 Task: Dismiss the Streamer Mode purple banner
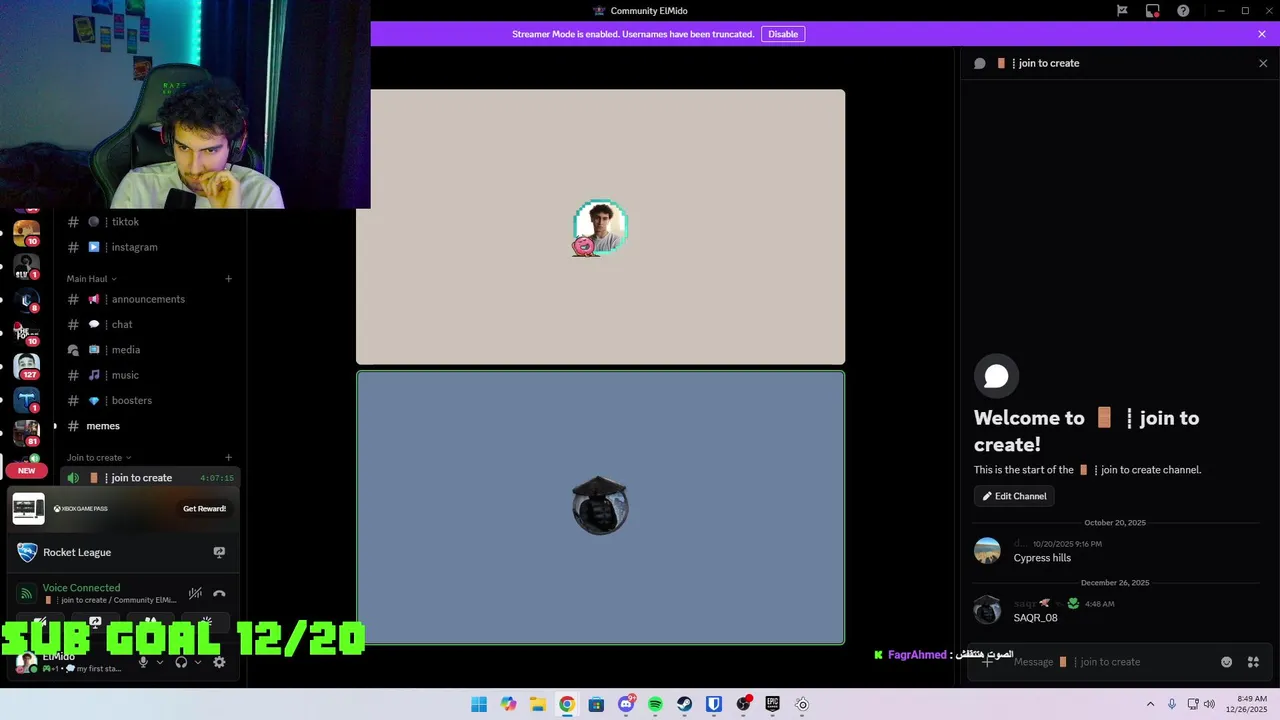point(1262,34)
